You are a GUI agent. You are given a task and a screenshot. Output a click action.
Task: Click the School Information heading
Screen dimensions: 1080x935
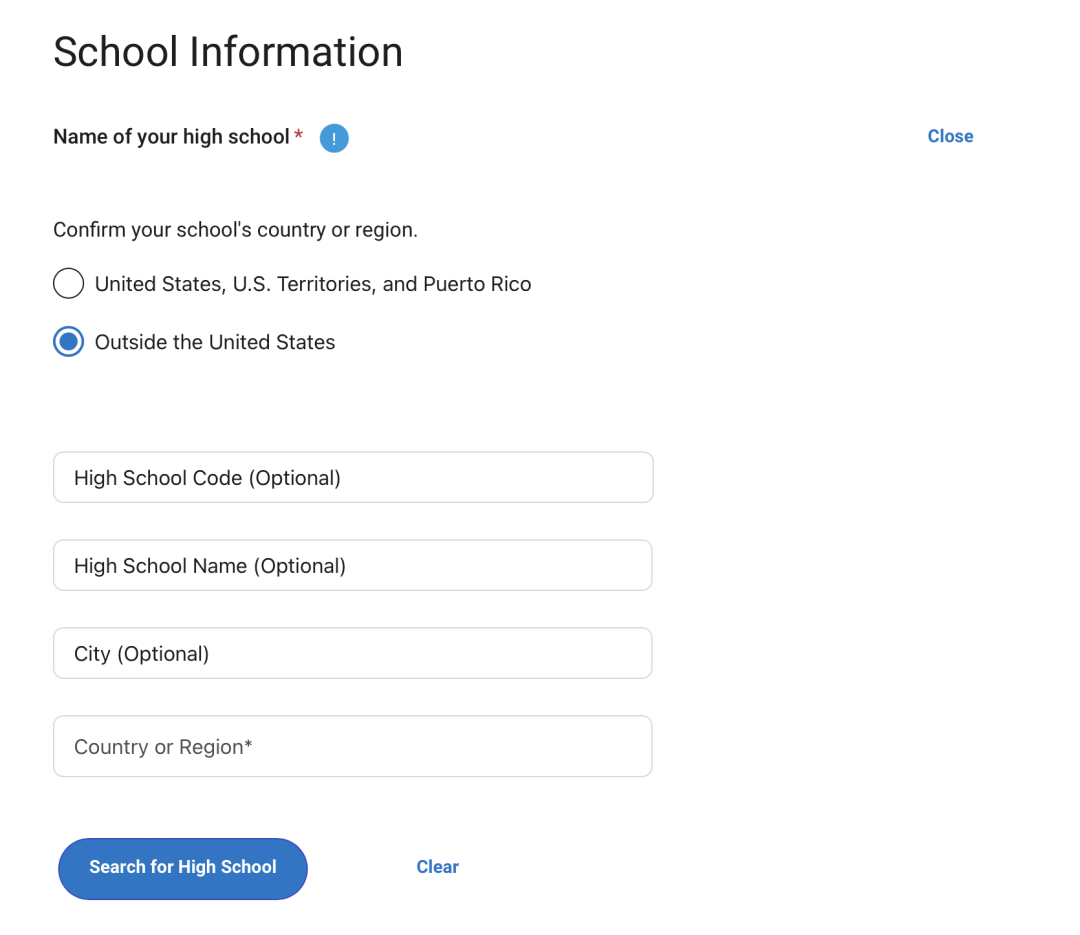[x=228, y=52]
